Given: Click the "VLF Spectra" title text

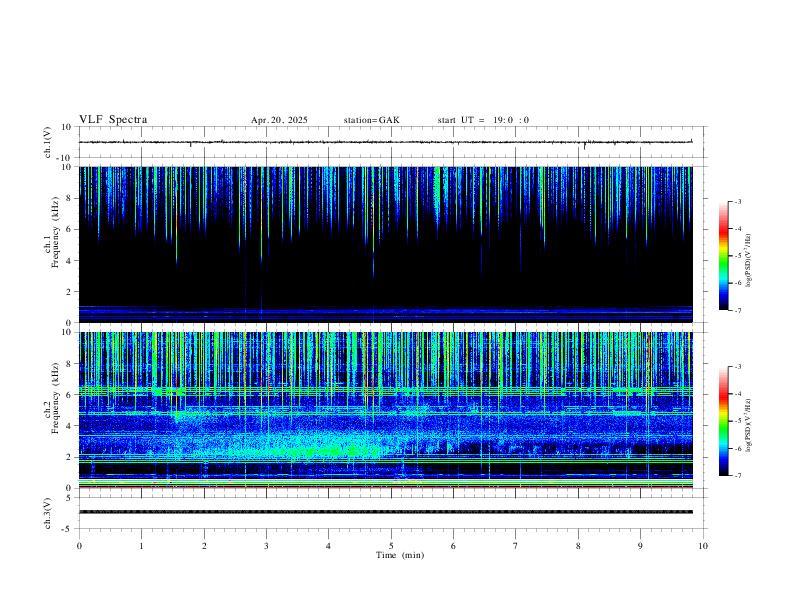Looking at the screenshot, I should pos(113,120).
